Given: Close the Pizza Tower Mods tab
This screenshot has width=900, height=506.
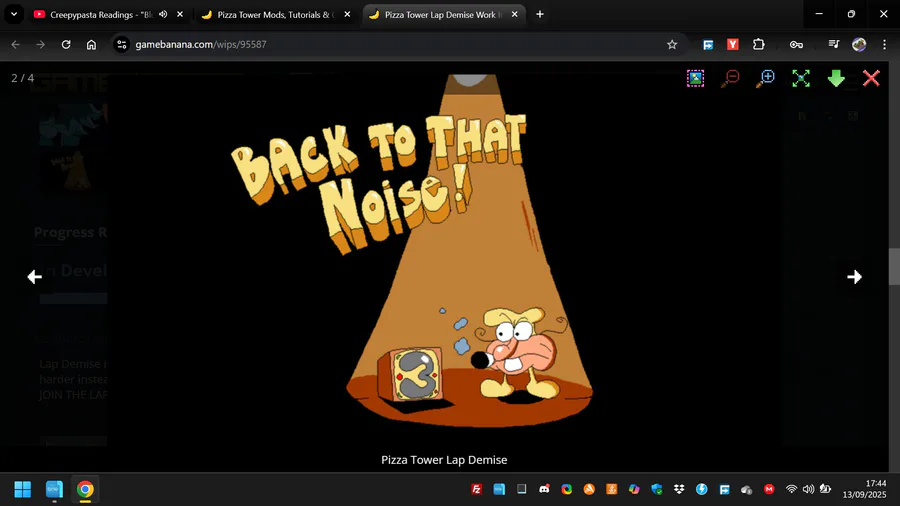Looking at the screenshot, I should [x=347, y=14].
